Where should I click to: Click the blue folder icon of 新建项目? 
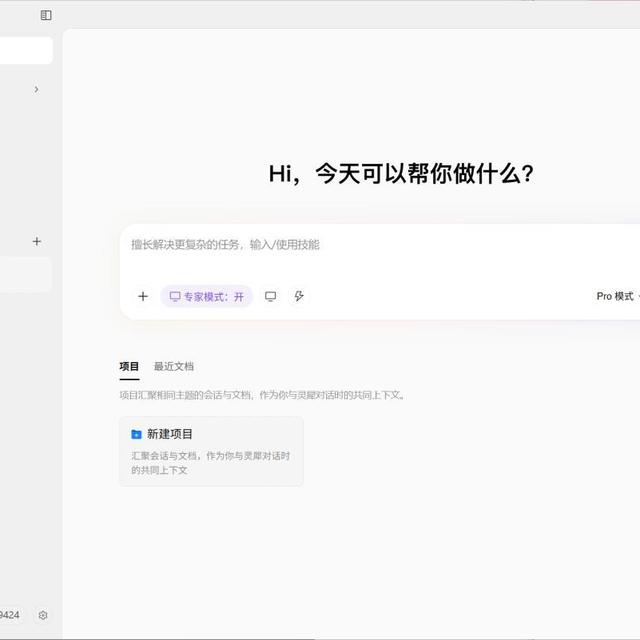[x=136, y=434]
